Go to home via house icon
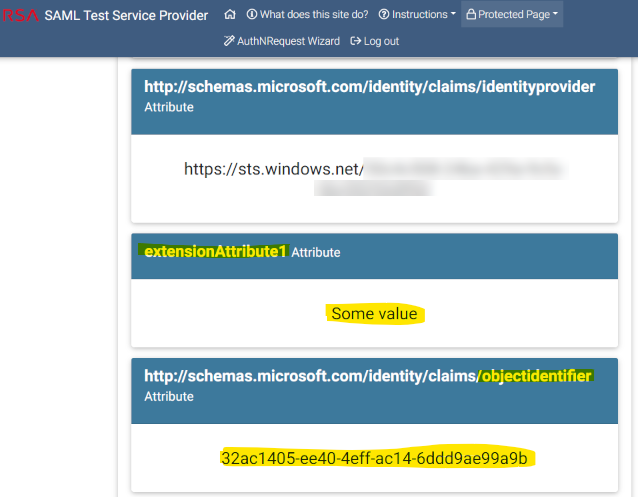This screenshot has width=638, height=497. (x=230, y=15)
